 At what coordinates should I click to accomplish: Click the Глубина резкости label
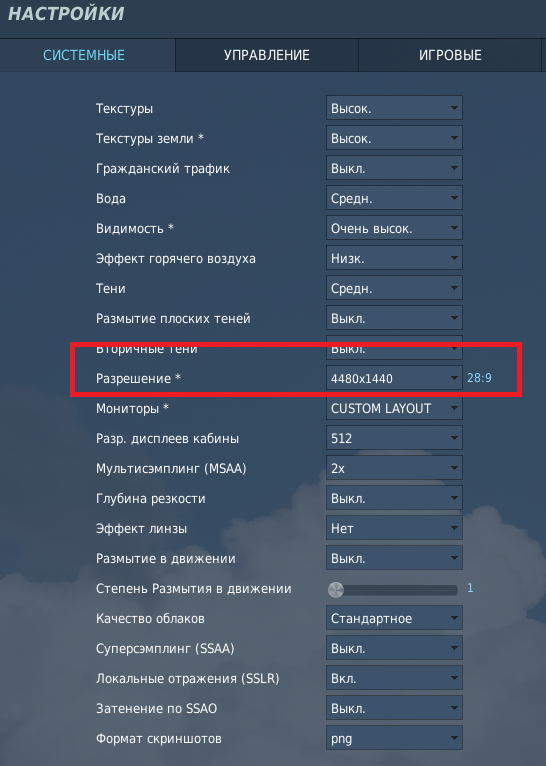pos(150,499)
